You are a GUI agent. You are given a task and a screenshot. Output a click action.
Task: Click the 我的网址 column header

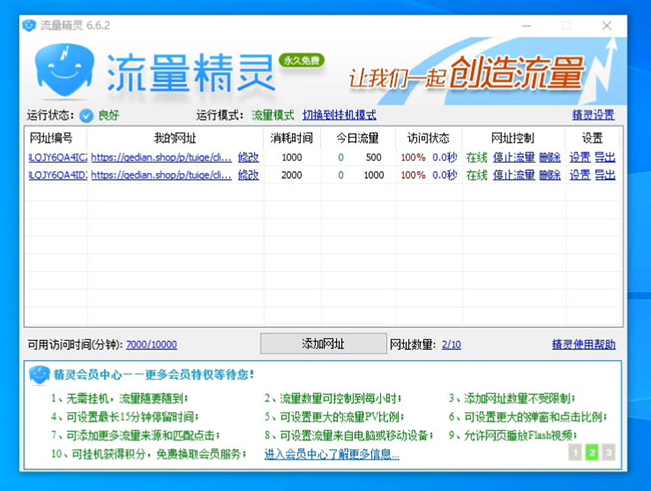[175, 138]
